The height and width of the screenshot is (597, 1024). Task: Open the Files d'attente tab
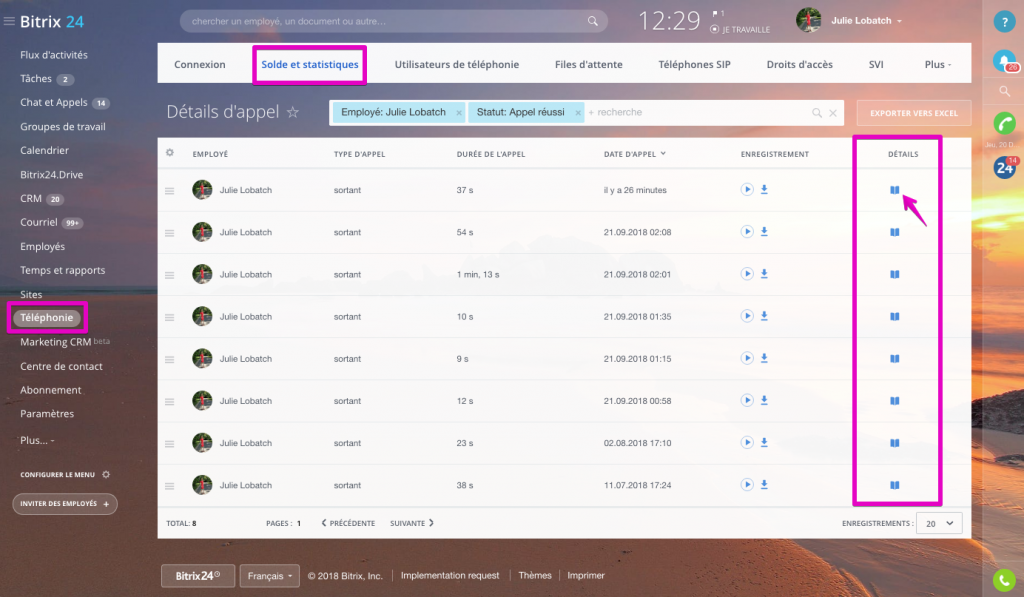click(x=588, y=64)
